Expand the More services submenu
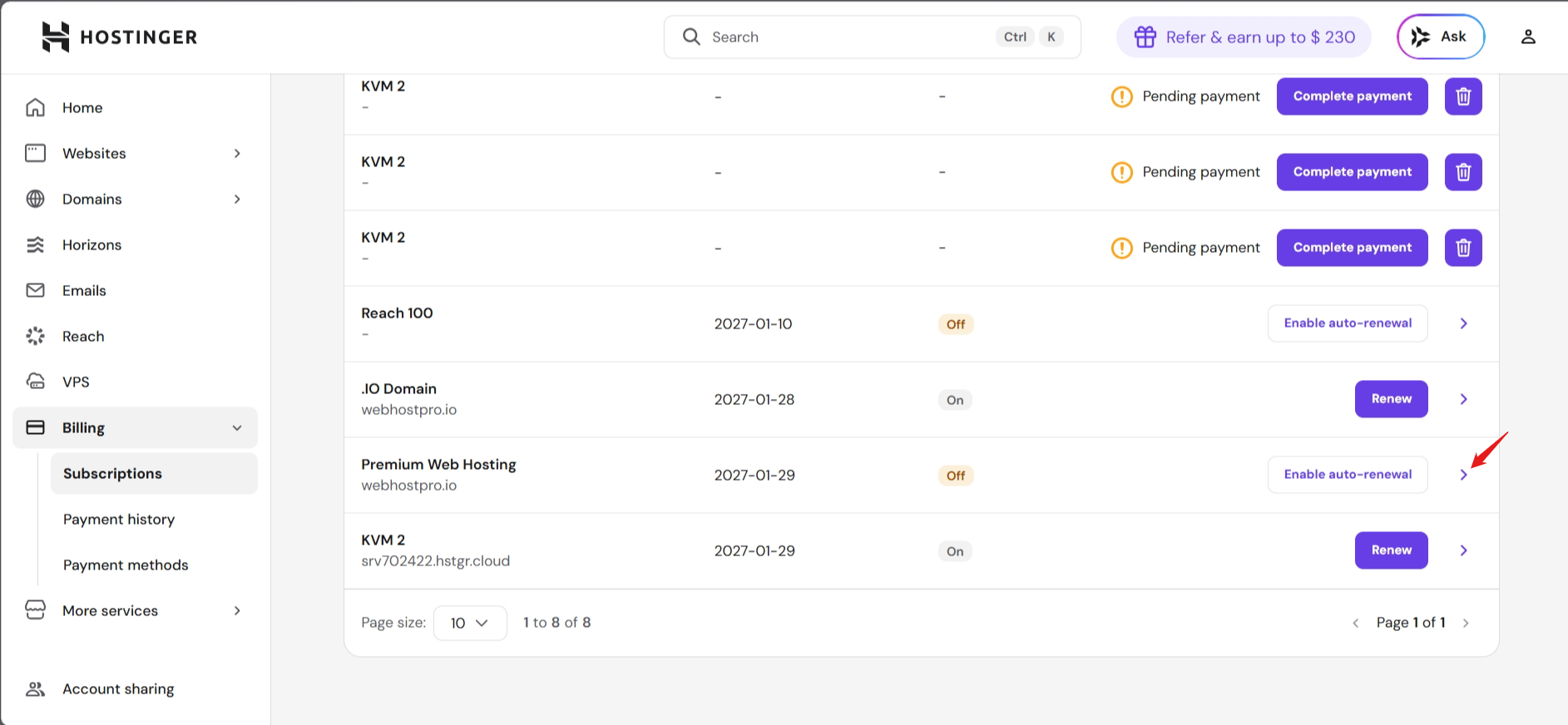 [x=237, y=610]
